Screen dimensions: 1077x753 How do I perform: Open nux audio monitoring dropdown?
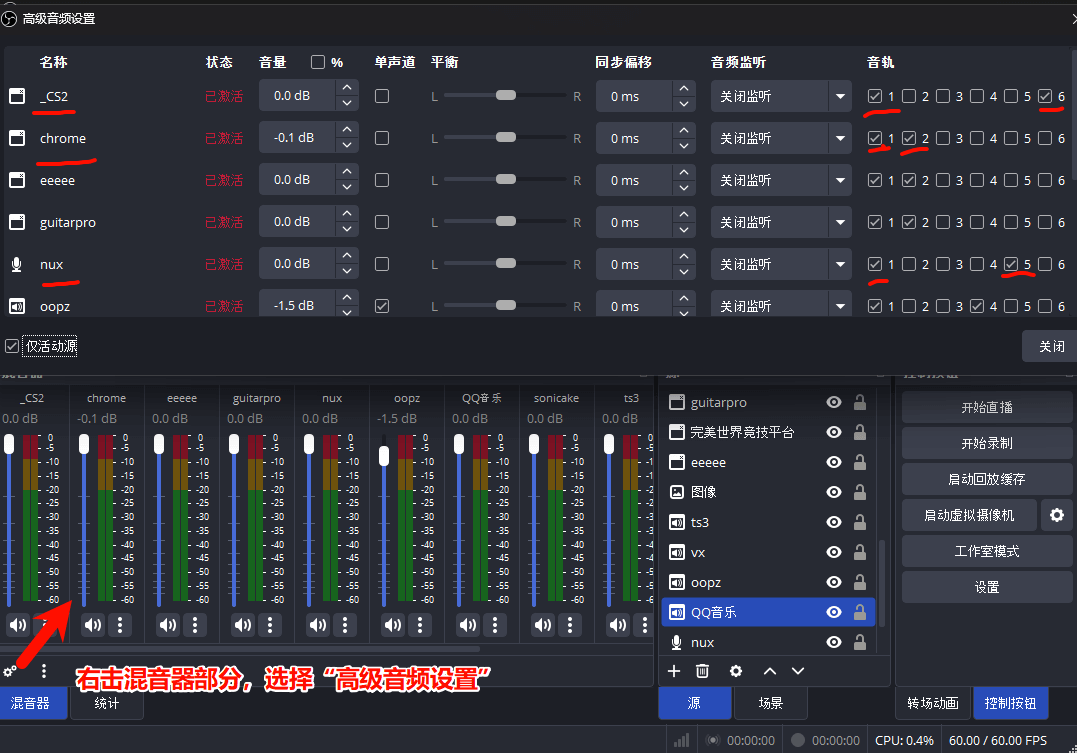pyautogui.click(x=781, y=264)
